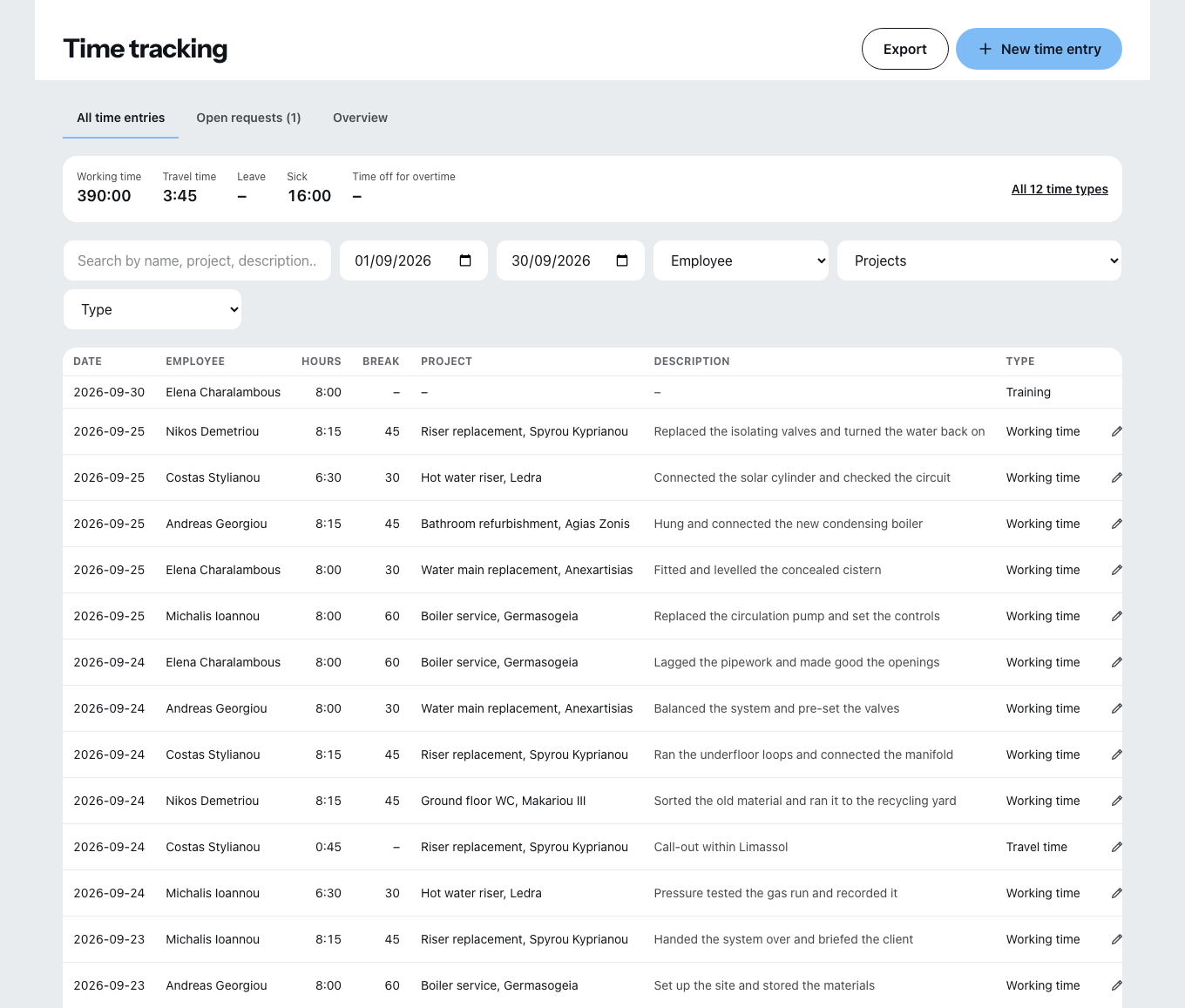The height and width of the screenshot is (1008, 1185).
Task: Click the TYPE column header
Action: click(1020, 362)
